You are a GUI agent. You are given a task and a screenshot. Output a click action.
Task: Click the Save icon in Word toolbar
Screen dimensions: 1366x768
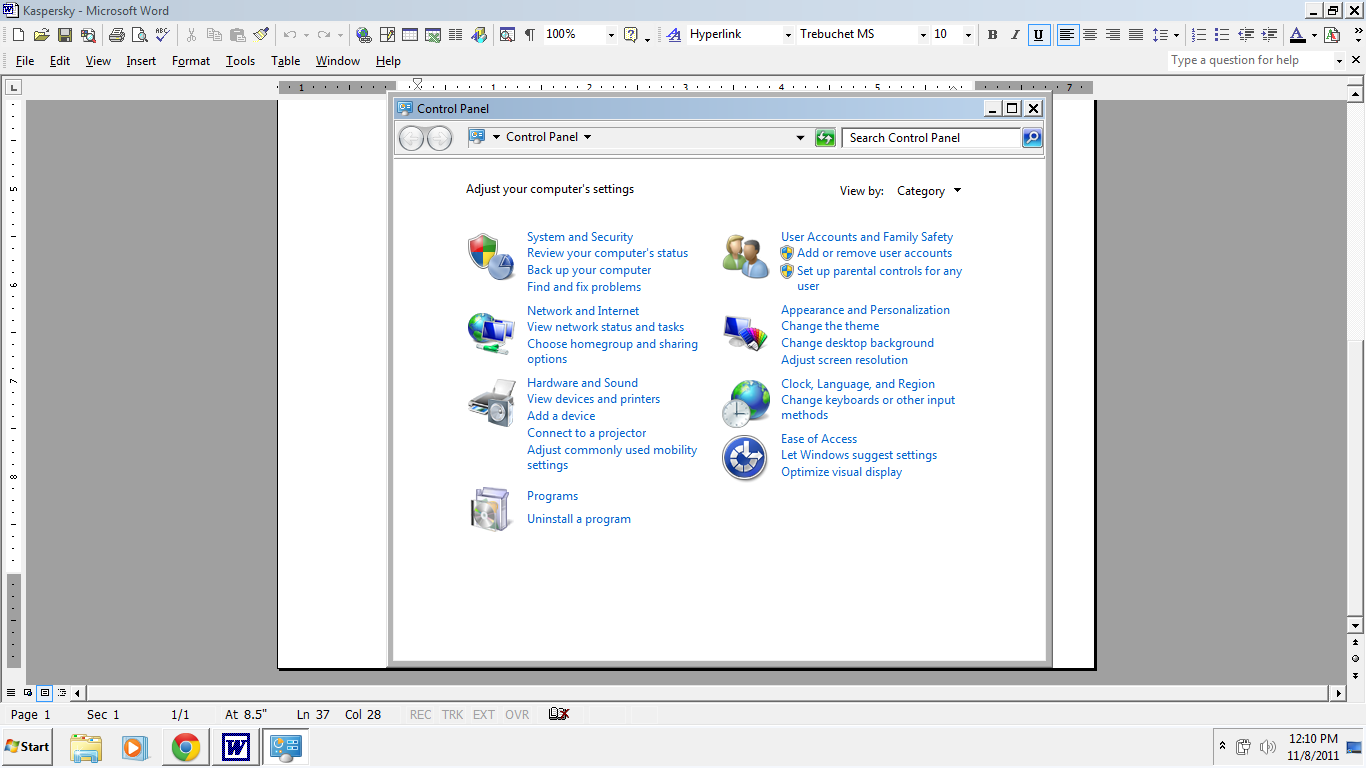pyautogui.click(x=64, y=35)
